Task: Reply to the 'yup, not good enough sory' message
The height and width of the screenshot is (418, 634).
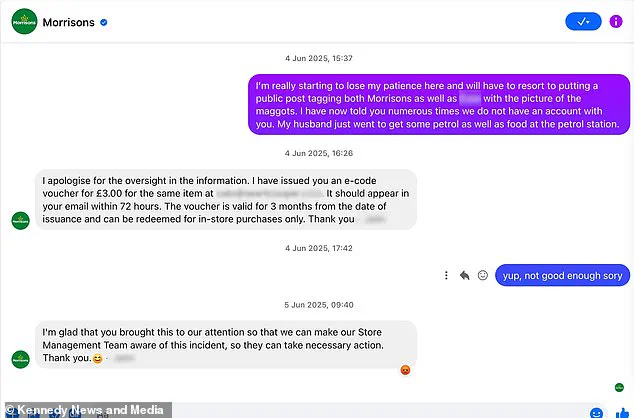Action: tap(465, 275)
